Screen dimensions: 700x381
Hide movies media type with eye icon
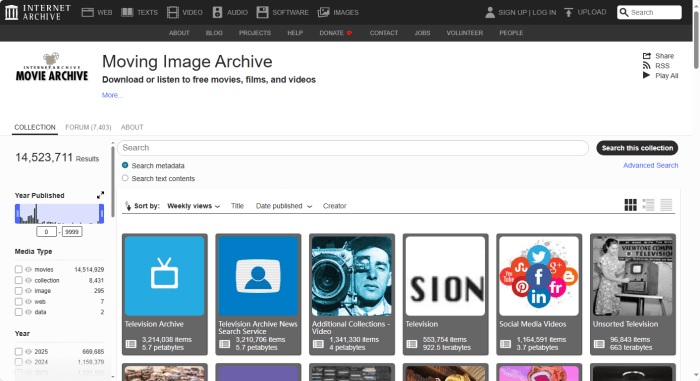(x=29, y=269)
